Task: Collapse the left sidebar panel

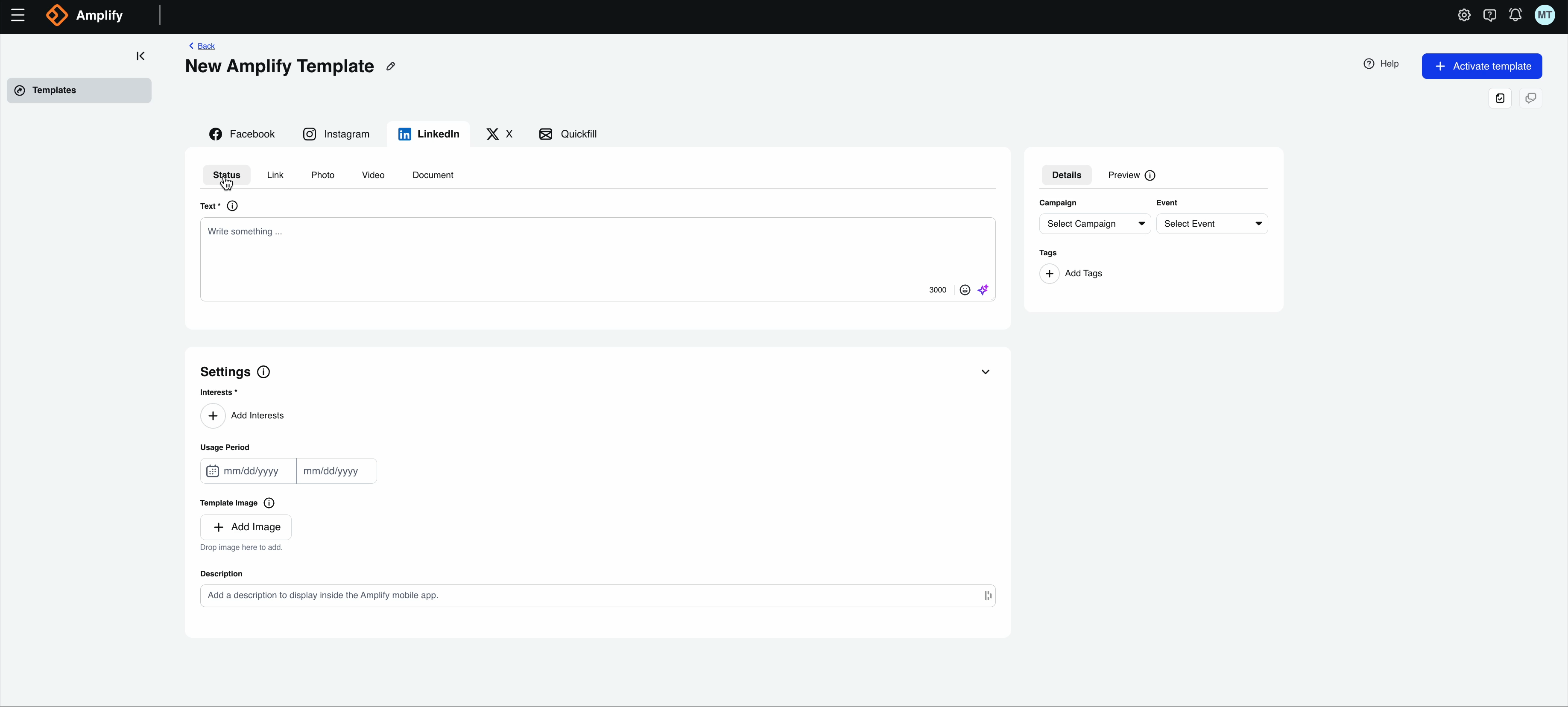Action: click(140, 56)
